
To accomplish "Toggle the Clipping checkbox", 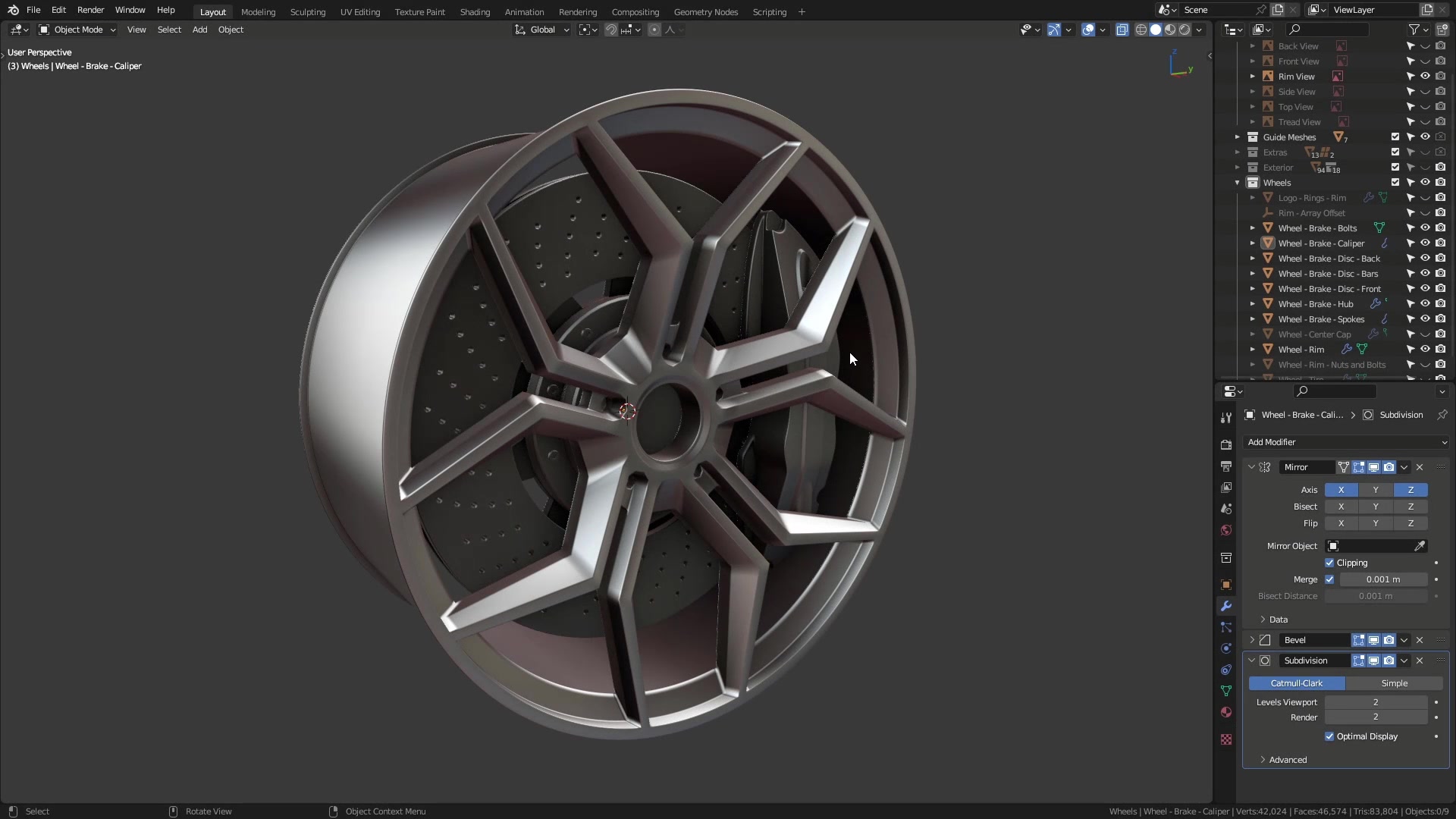I will 1329,563.
